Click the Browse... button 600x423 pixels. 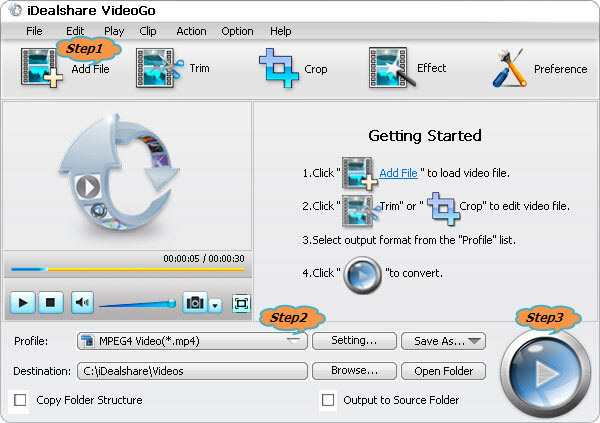354,371
